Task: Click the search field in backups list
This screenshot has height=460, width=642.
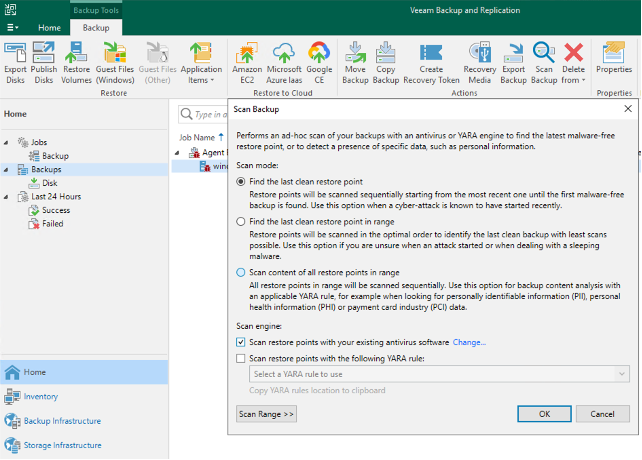Action: (203, 114)
